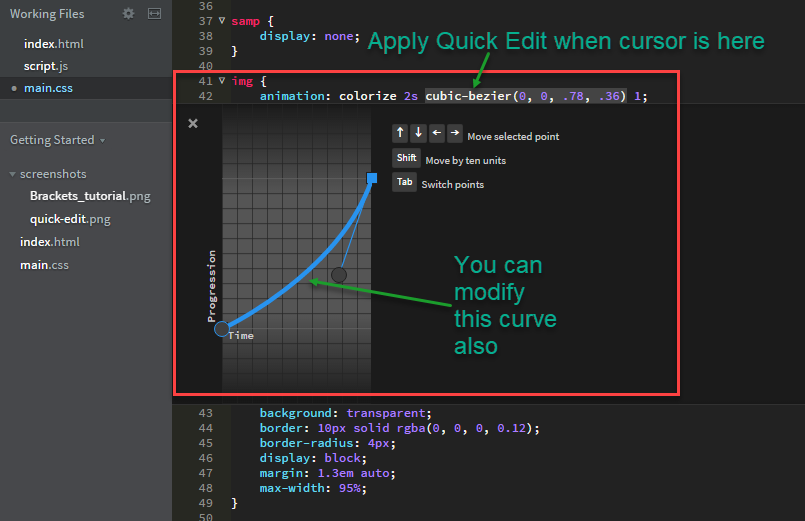Screen dimensions: 805x521
Task: Click the right arrow key hint
Action: (454, 133)
